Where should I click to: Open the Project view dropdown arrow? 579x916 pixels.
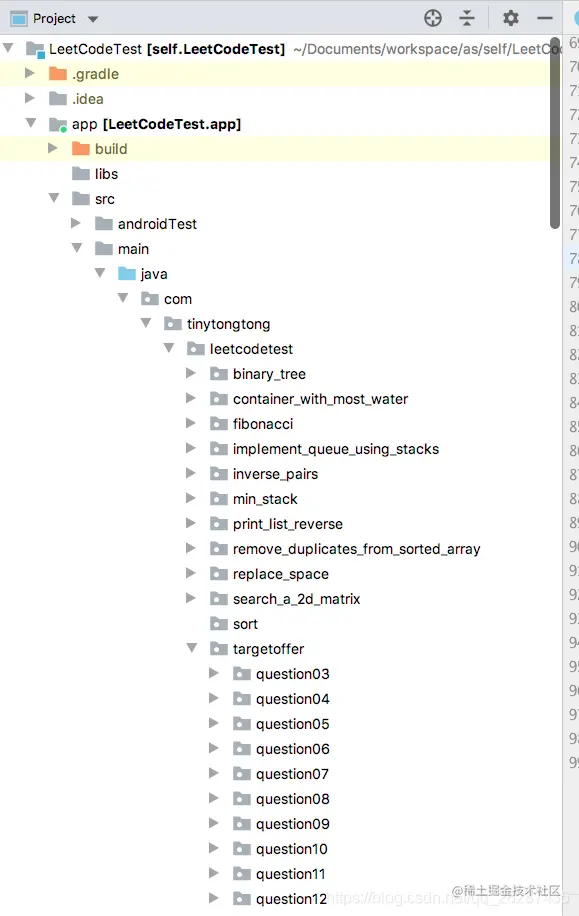coord(93,19)
